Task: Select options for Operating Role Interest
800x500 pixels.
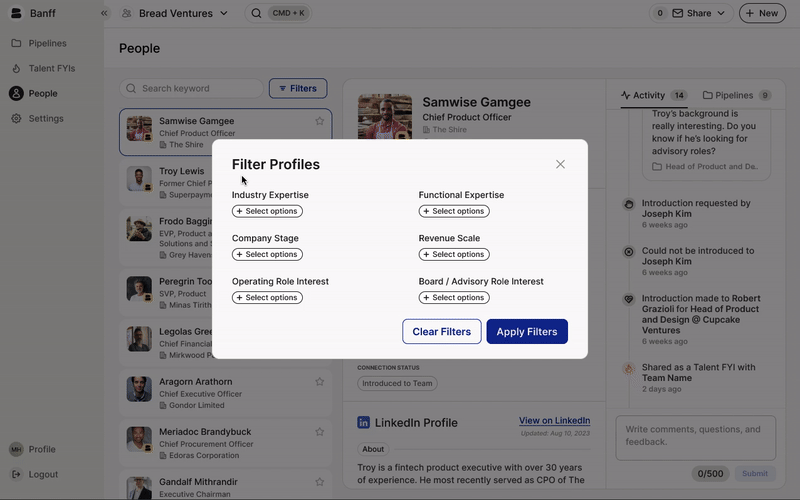Action: 267,297
